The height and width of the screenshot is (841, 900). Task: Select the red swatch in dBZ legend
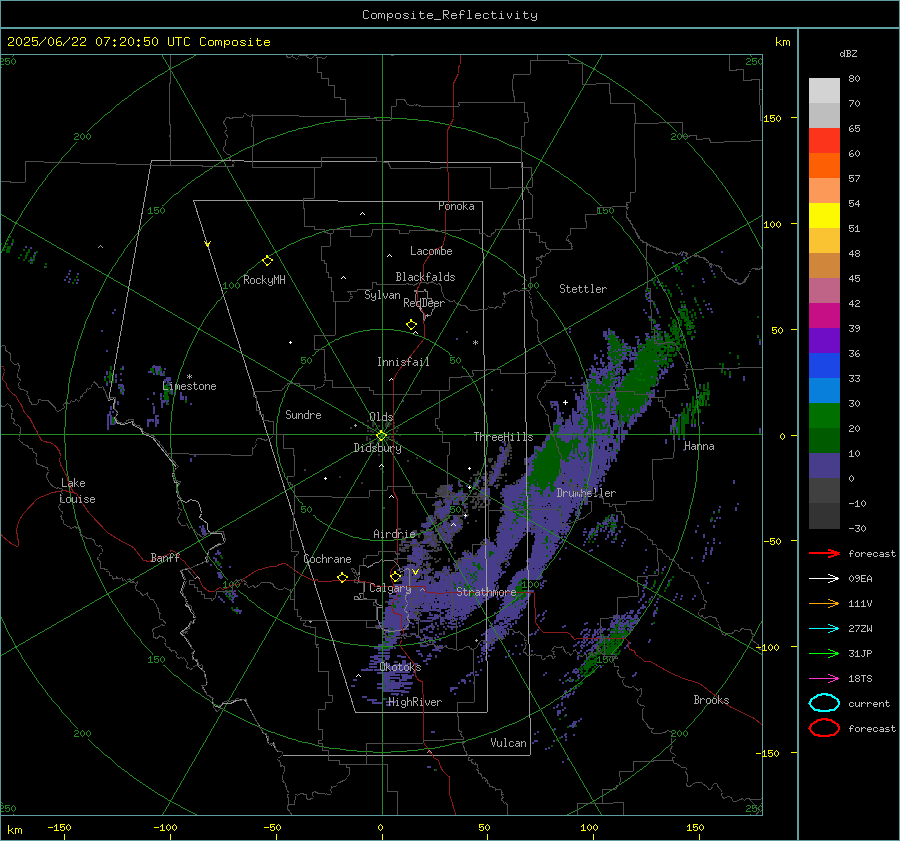(x=824, y=141)
